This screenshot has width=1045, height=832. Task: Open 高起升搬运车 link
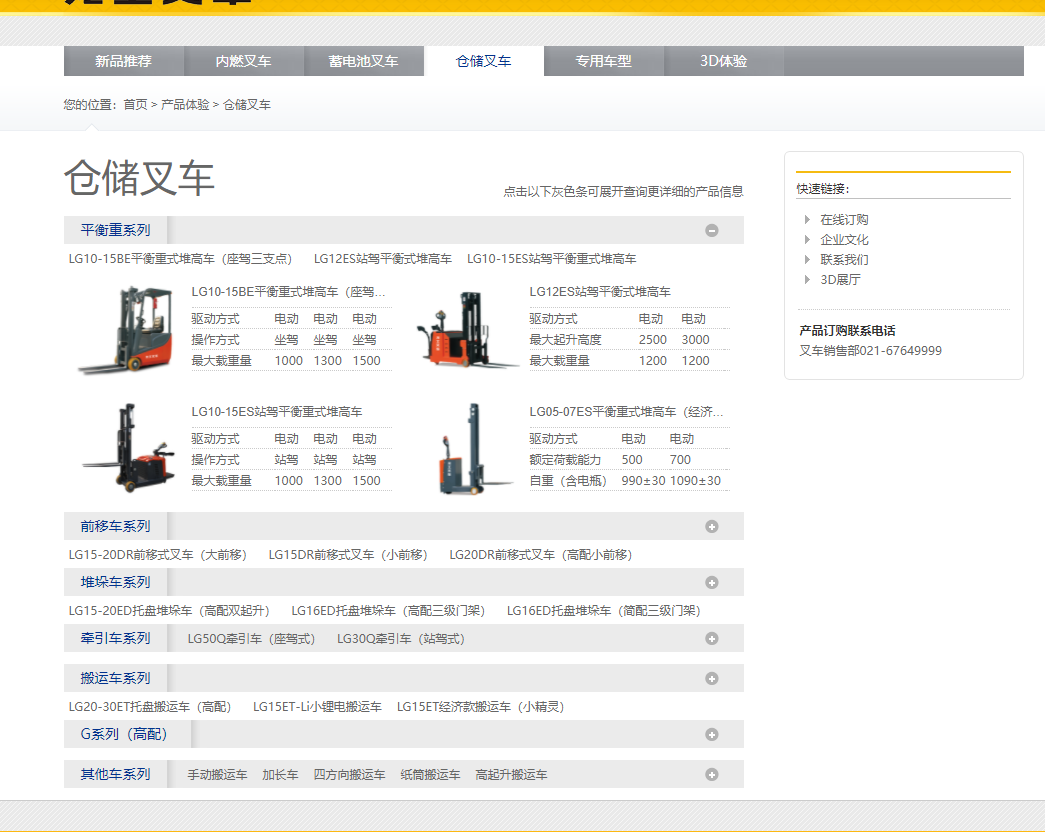tap(511, 775)
